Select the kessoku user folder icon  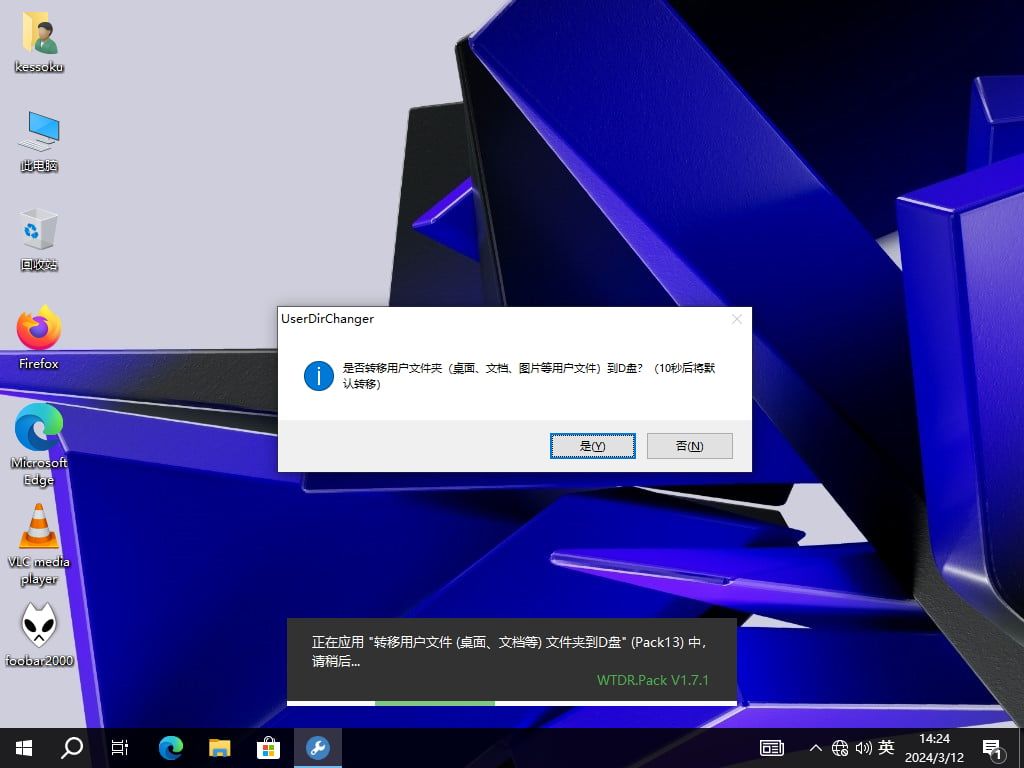39,35
